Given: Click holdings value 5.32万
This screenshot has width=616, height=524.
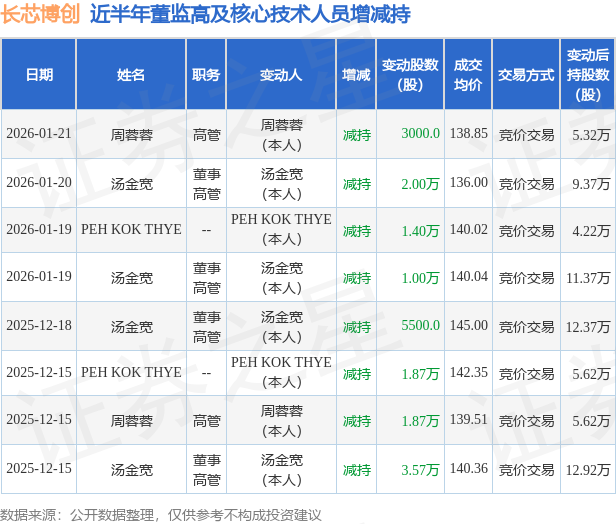Looking at the screenshot, I should click(591, 135).
